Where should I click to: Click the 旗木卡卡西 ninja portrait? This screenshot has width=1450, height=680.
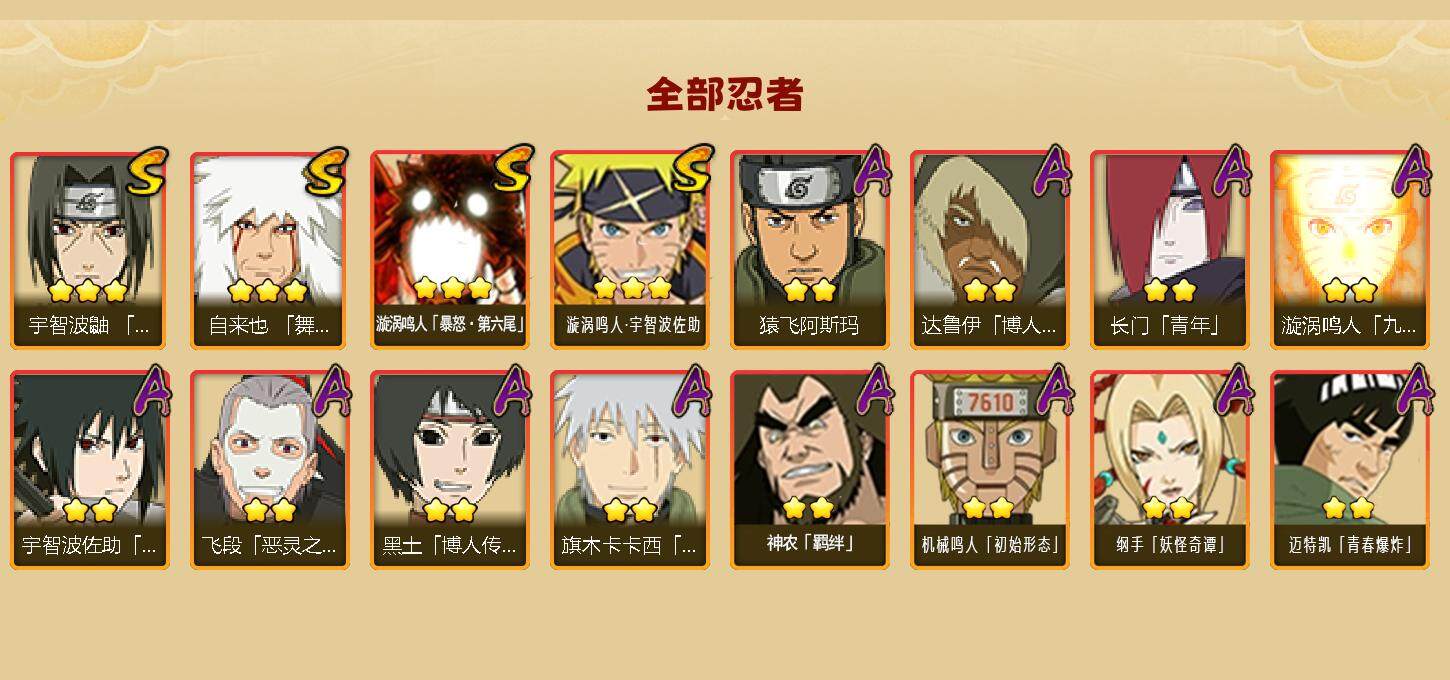[x=630, y=470]
